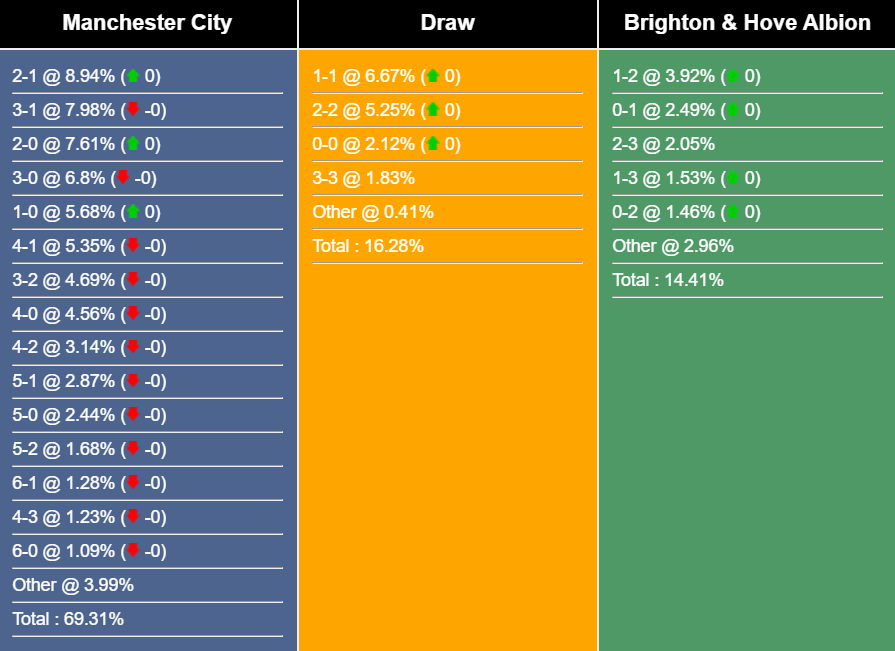Click the red down arrow next to 3-1
Viewport: 895px width, 651px height.
click(133, 109)
